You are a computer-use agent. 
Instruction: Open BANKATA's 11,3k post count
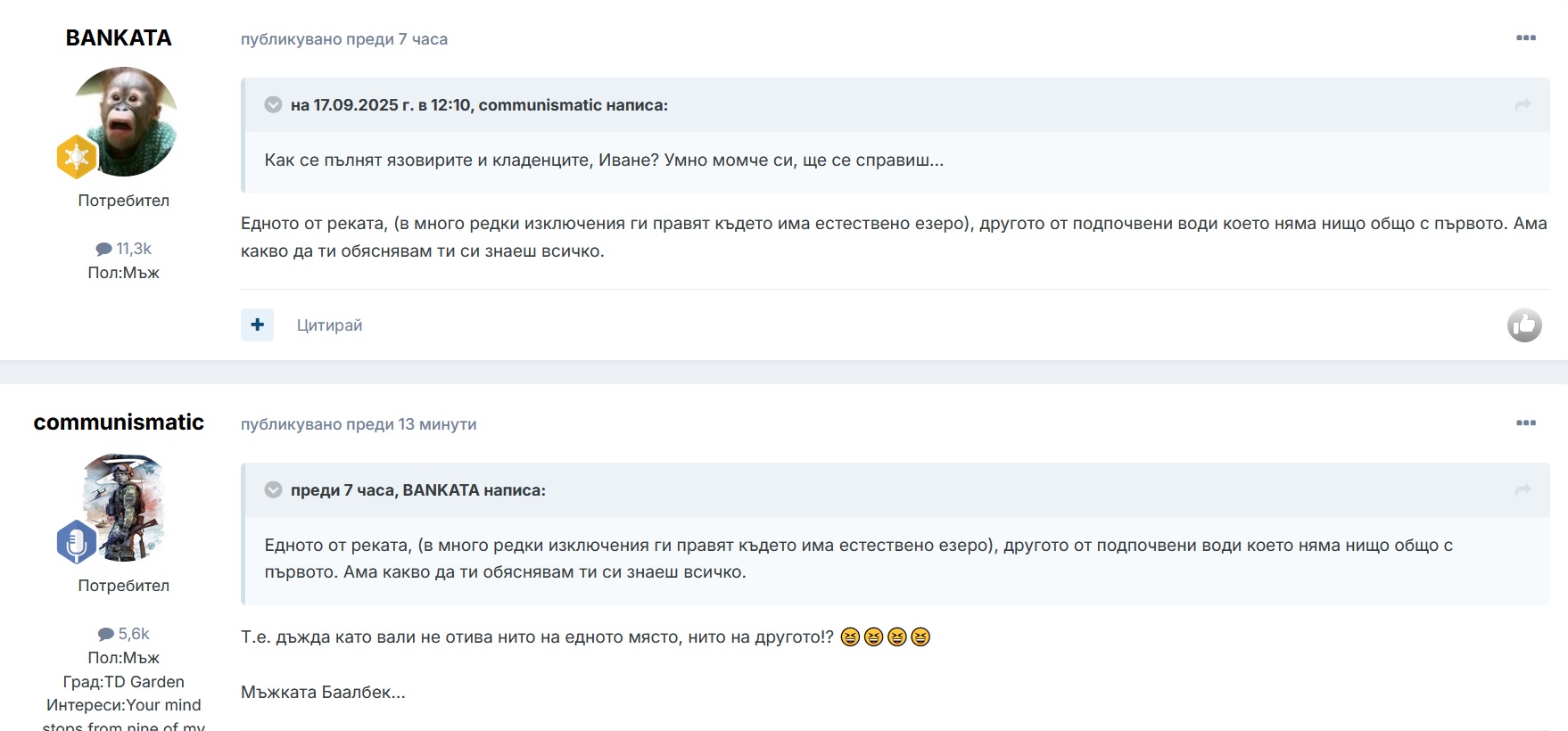pyautogui.click(x=124, y=249)
